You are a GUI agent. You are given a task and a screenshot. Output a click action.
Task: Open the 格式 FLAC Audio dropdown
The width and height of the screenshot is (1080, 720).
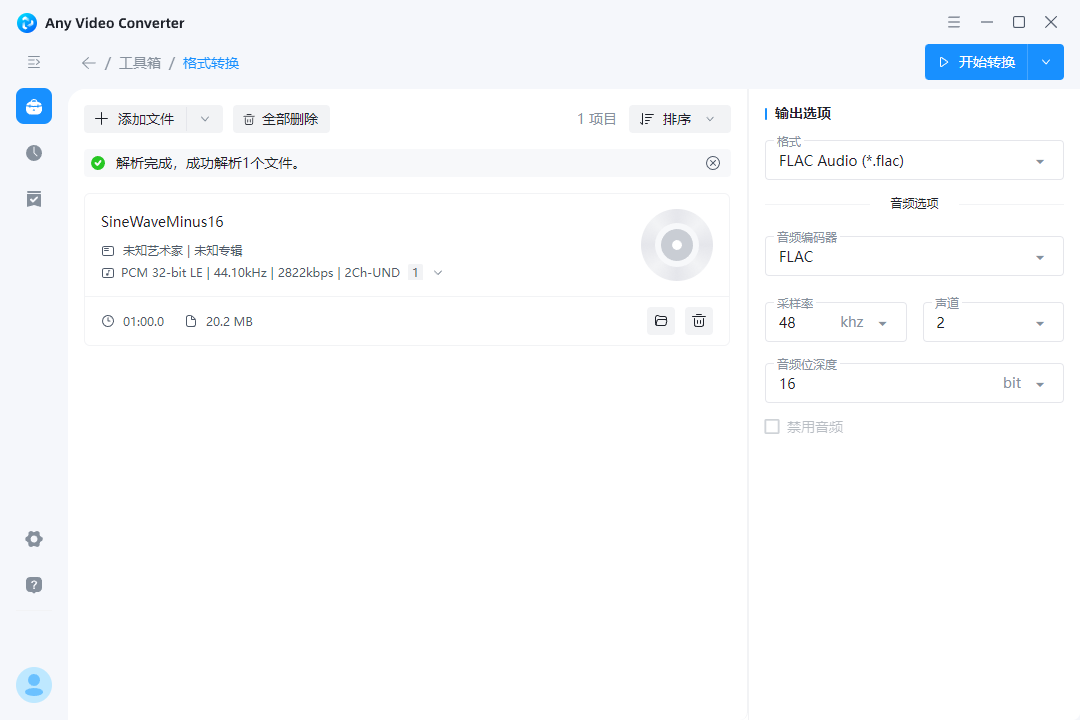tap(914, 161)
